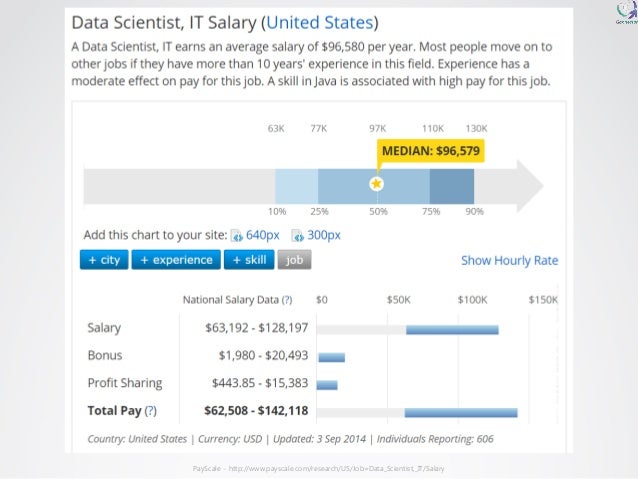Add a city filter with + city button

[x=104, y=260]
